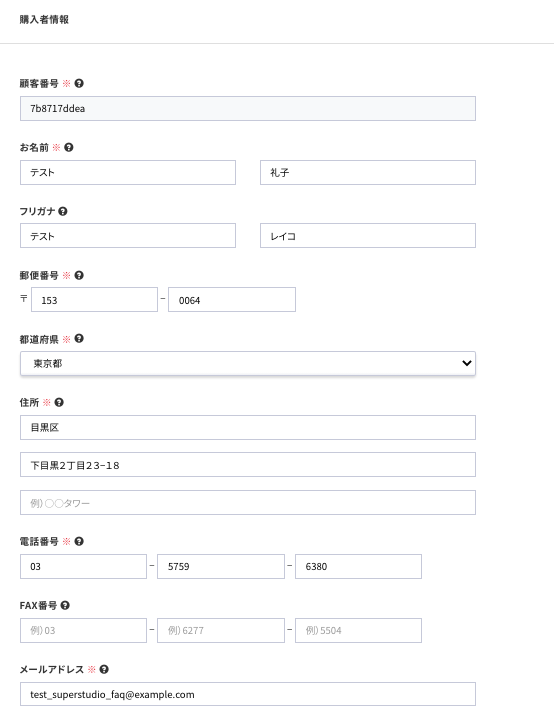
Task: Select phone number field containing 5759
Action: click(221, 566)
